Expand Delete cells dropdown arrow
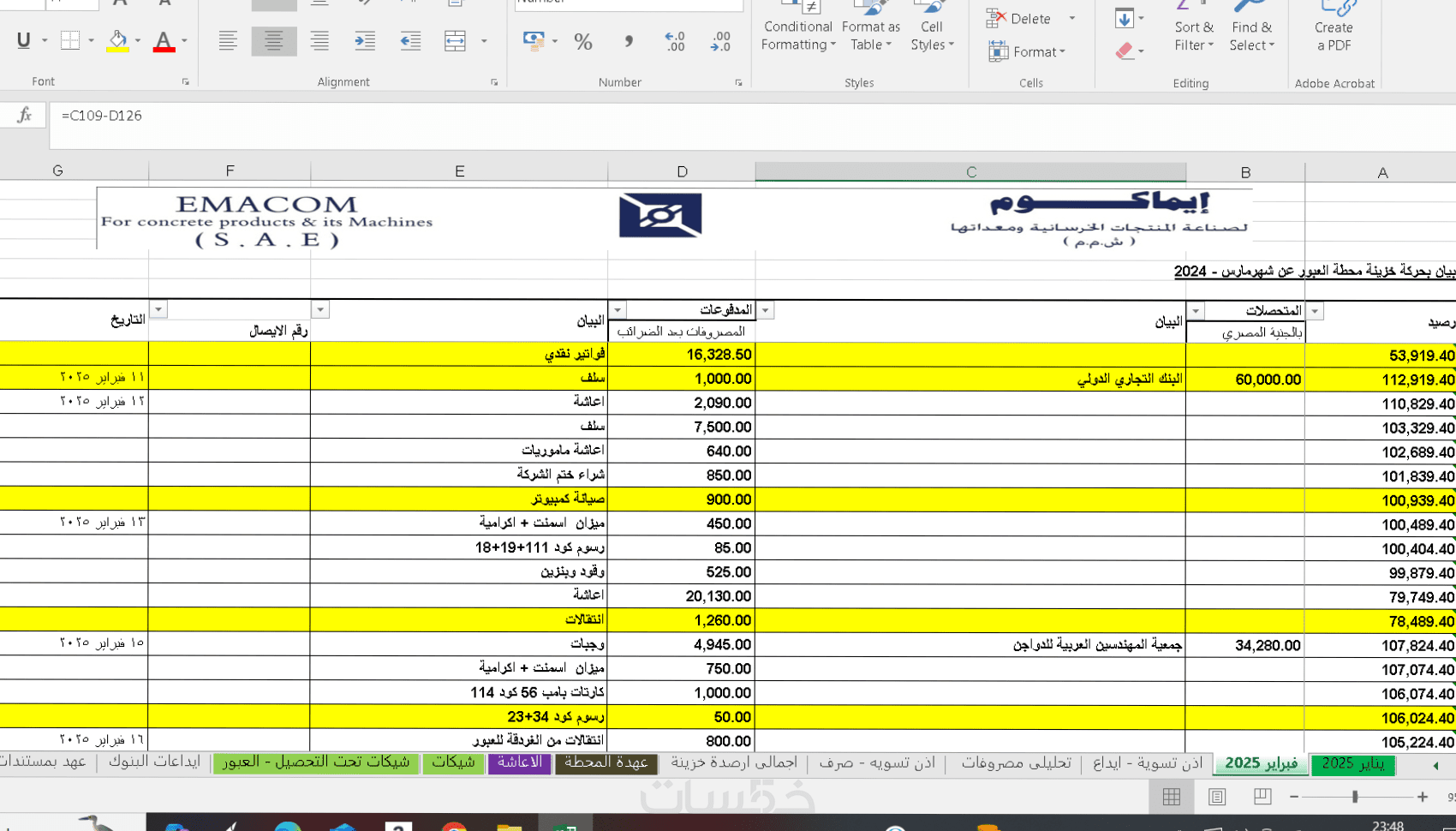The image size is (1456, 831). click(x=1071, y=18)
